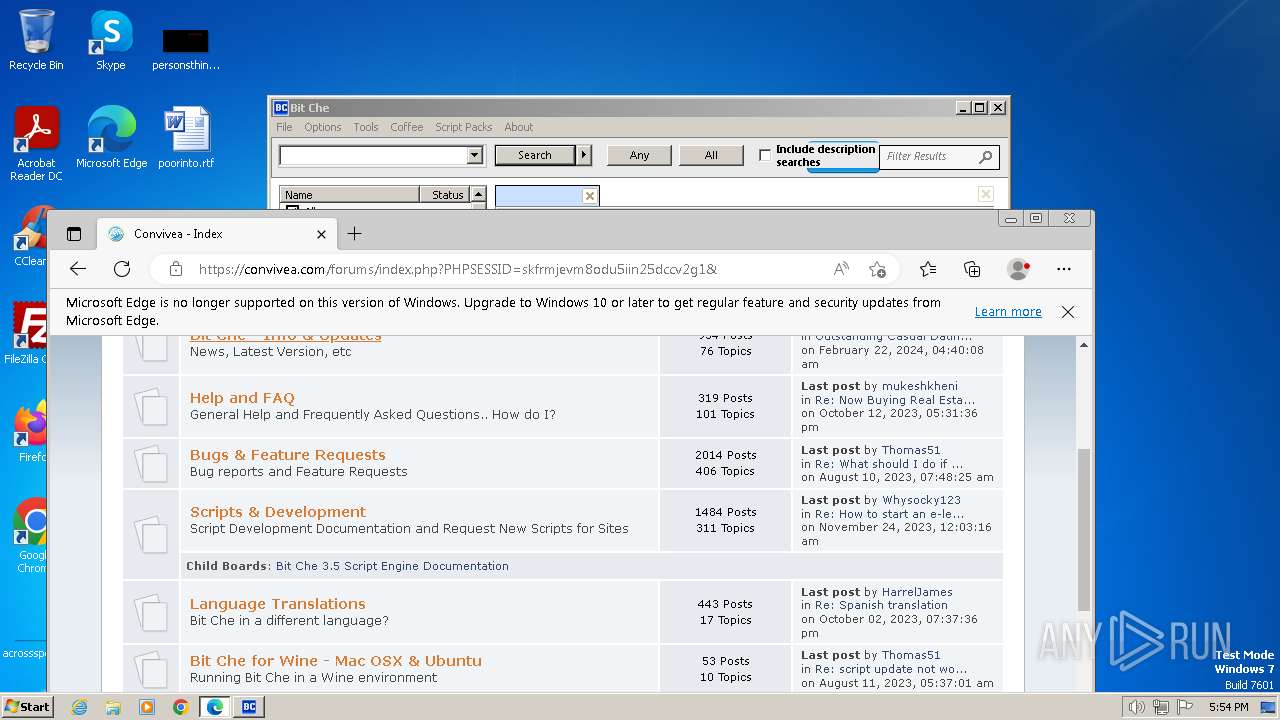This screenshot has width=1280, height=720.
Task: Open last post Re: Spanish translation
Action: [x=883, y=605]
